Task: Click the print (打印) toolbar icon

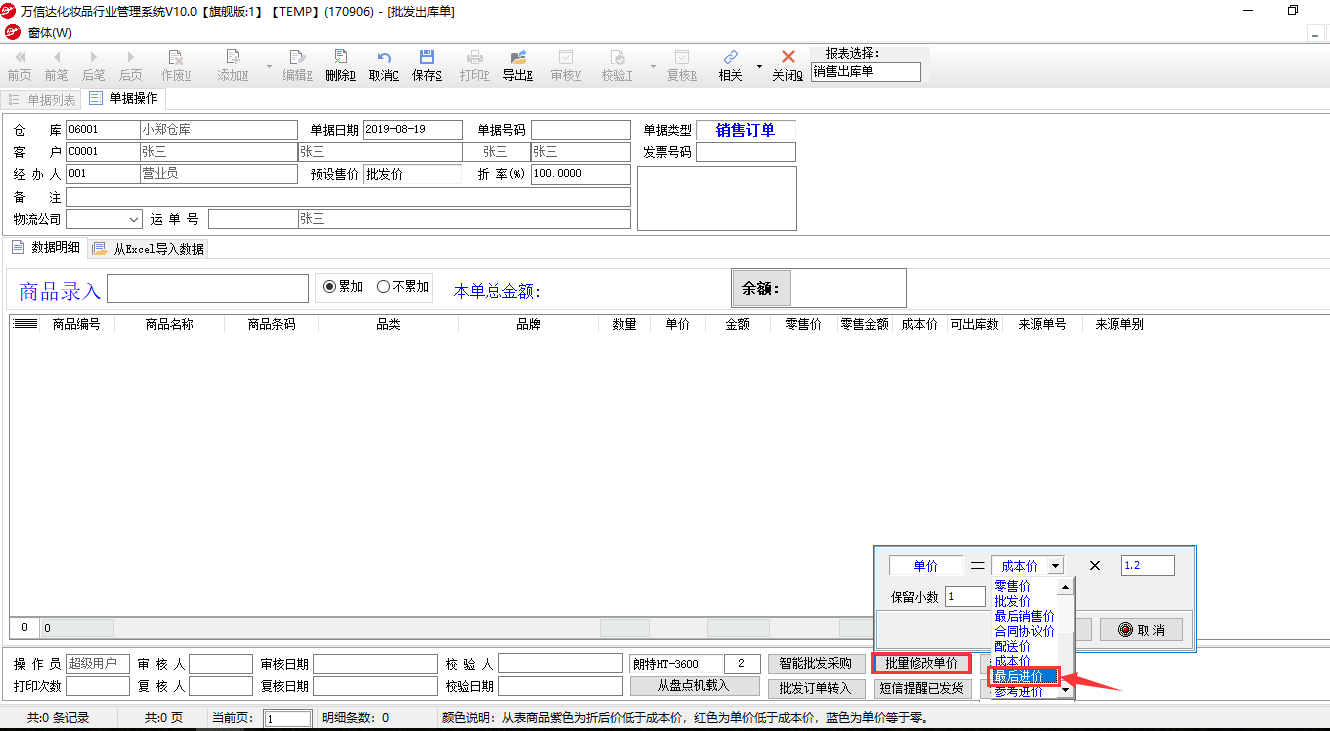Action: coord(475,66)
